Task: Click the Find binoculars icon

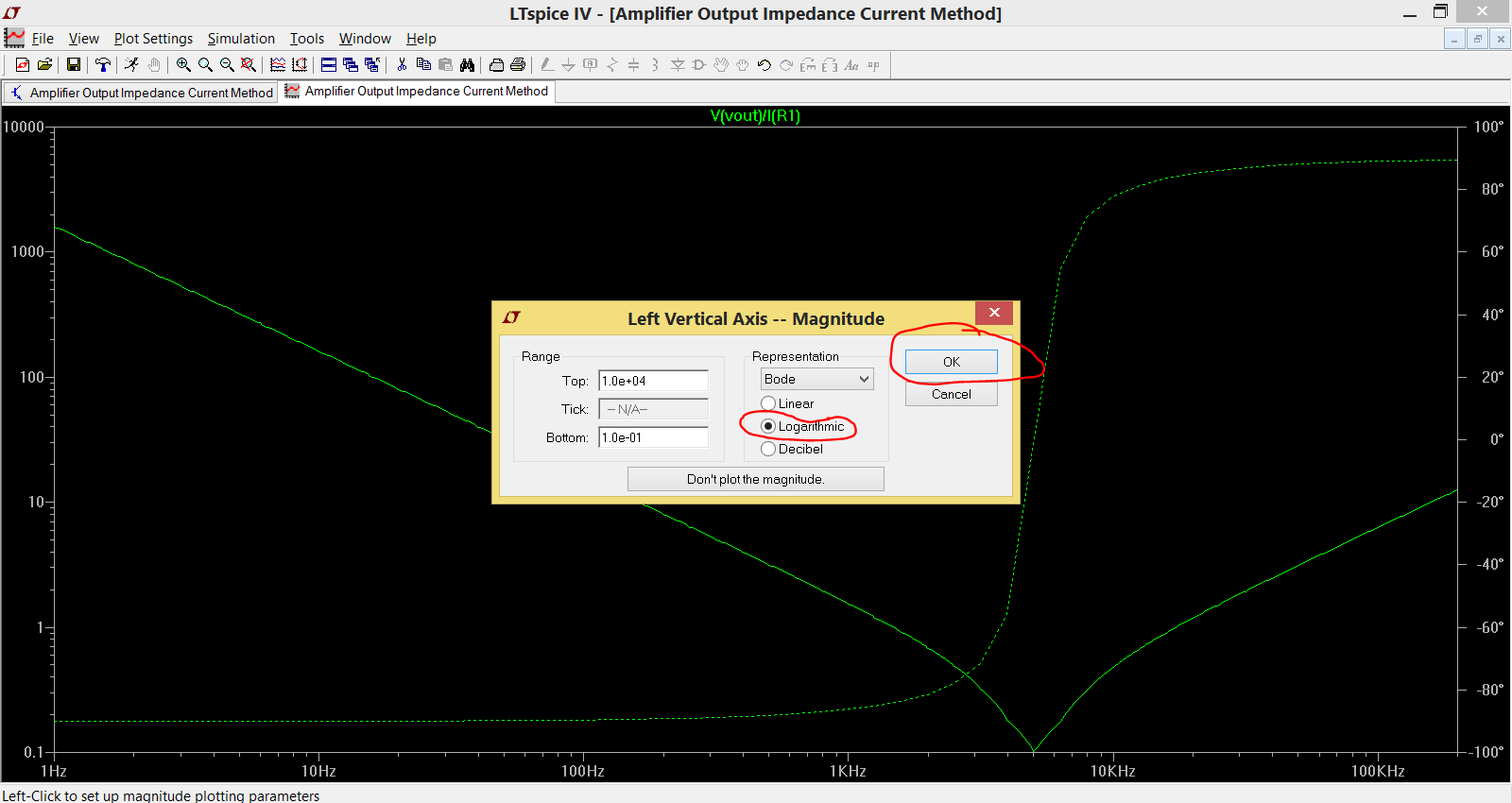Action: [x=467, y=65]
